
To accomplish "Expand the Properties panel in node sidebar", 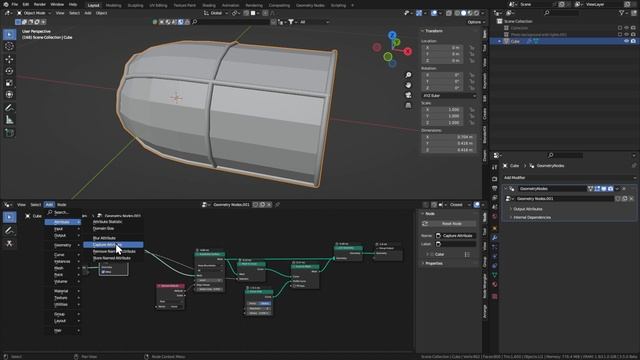I will 433,263.
